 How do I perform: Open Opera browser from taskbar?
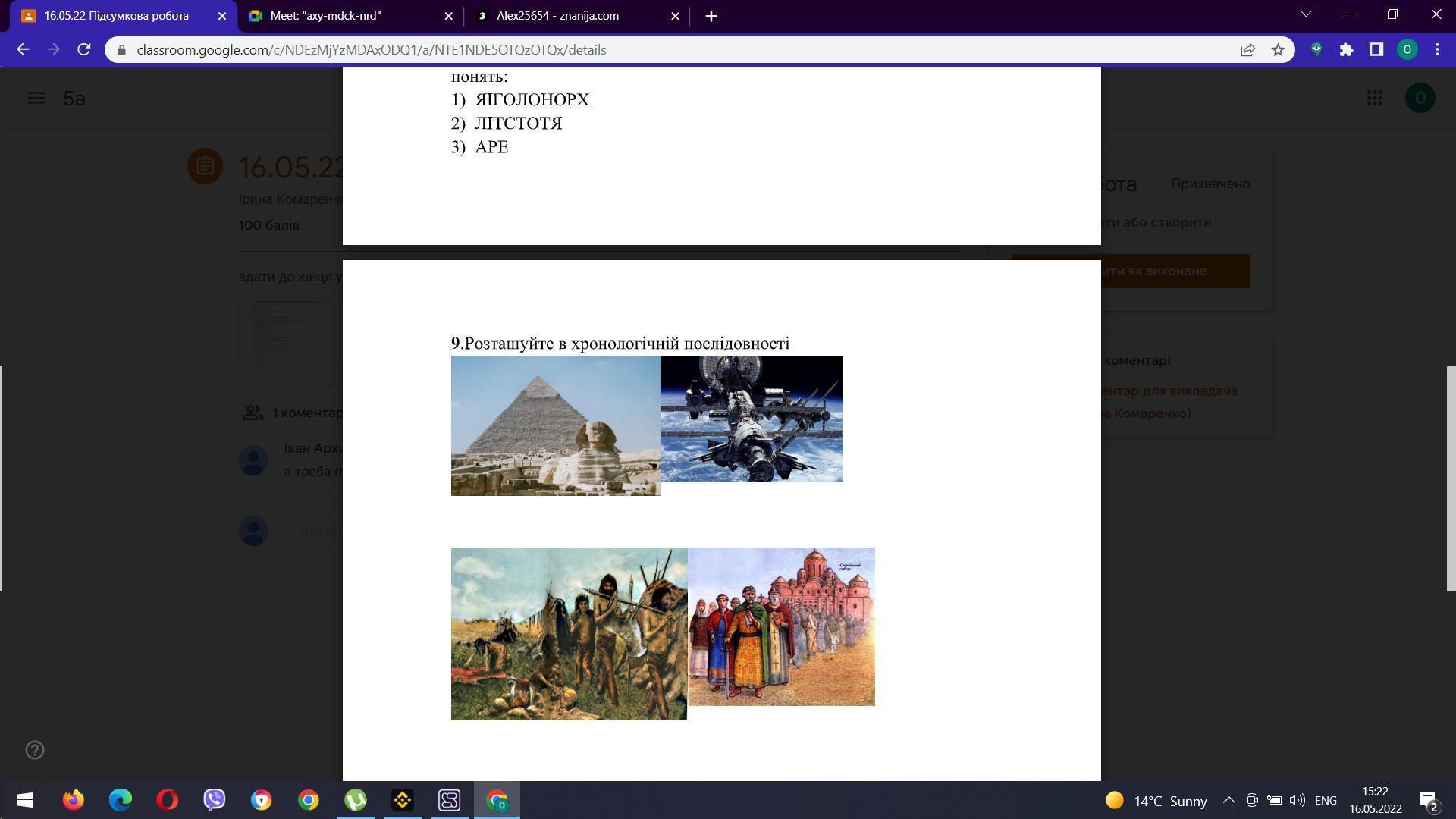[x=168, y=800]
